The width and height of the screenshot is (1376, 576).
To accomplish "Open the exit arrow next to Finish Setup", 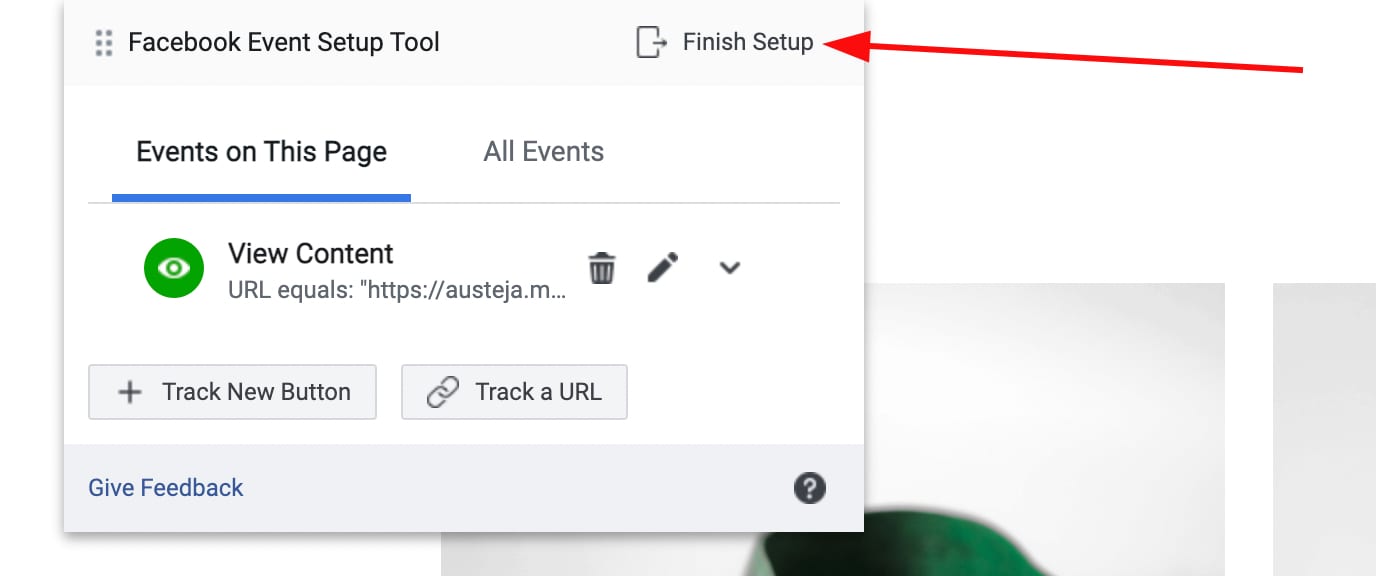I will (651, 42).
